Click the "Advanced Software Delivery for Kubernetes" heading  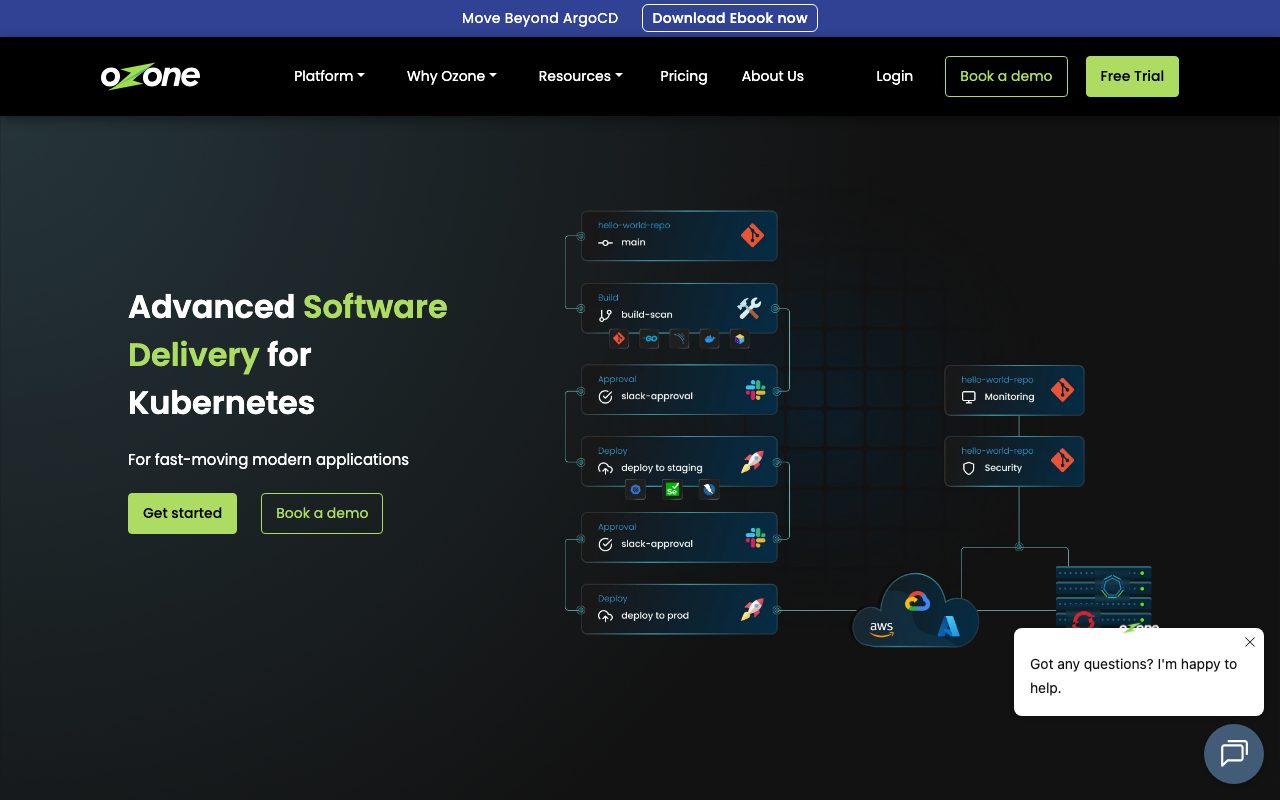pos(288,354)
